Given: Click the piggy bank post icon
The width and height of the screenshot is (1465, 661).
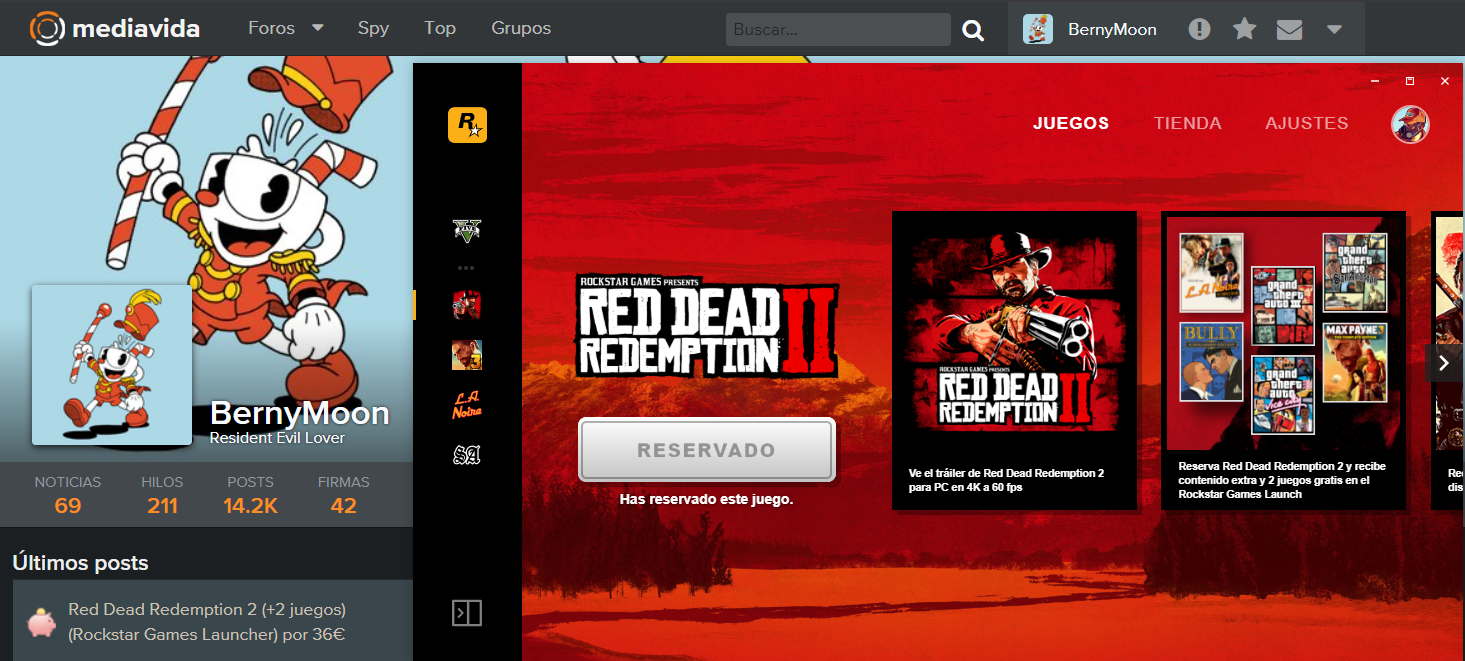Looking at the screenshot, I should point(41,623).
